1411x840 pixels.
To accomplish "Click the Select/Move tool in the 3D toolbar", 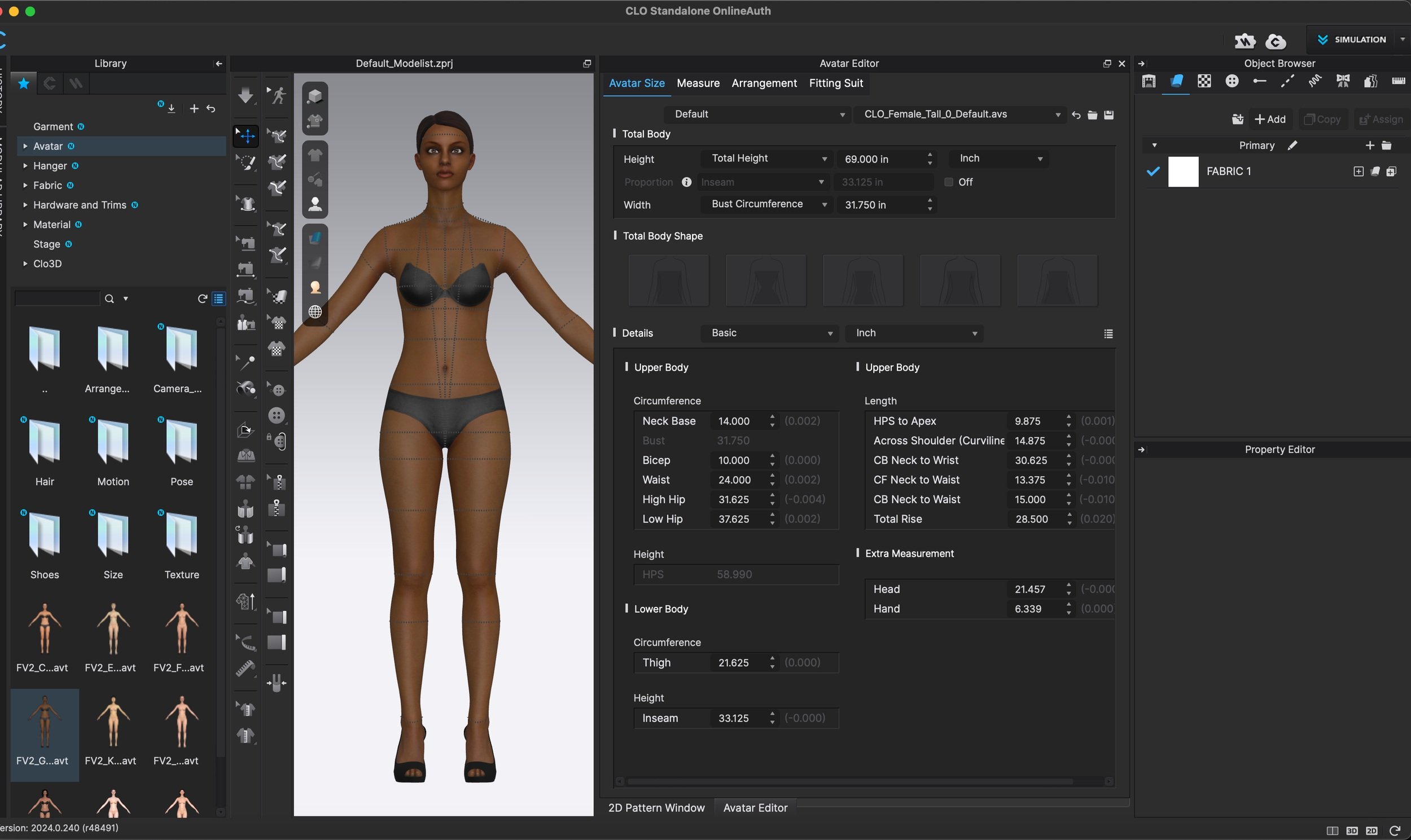I will (x=246, y=135).
